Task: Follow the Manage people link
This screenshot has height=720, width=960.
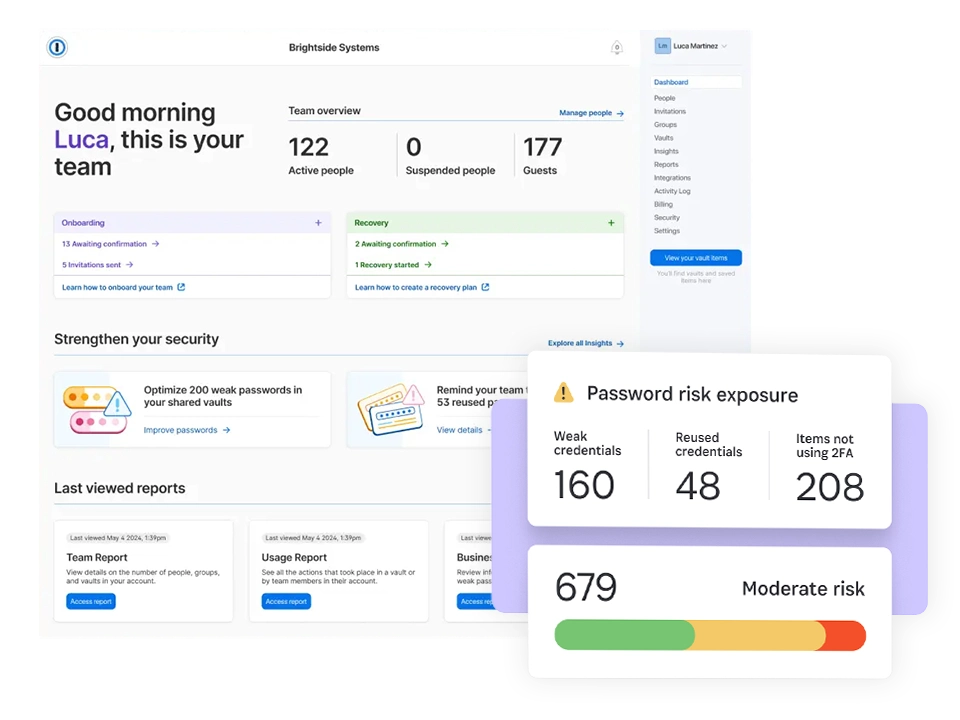Action: (591, 113)
